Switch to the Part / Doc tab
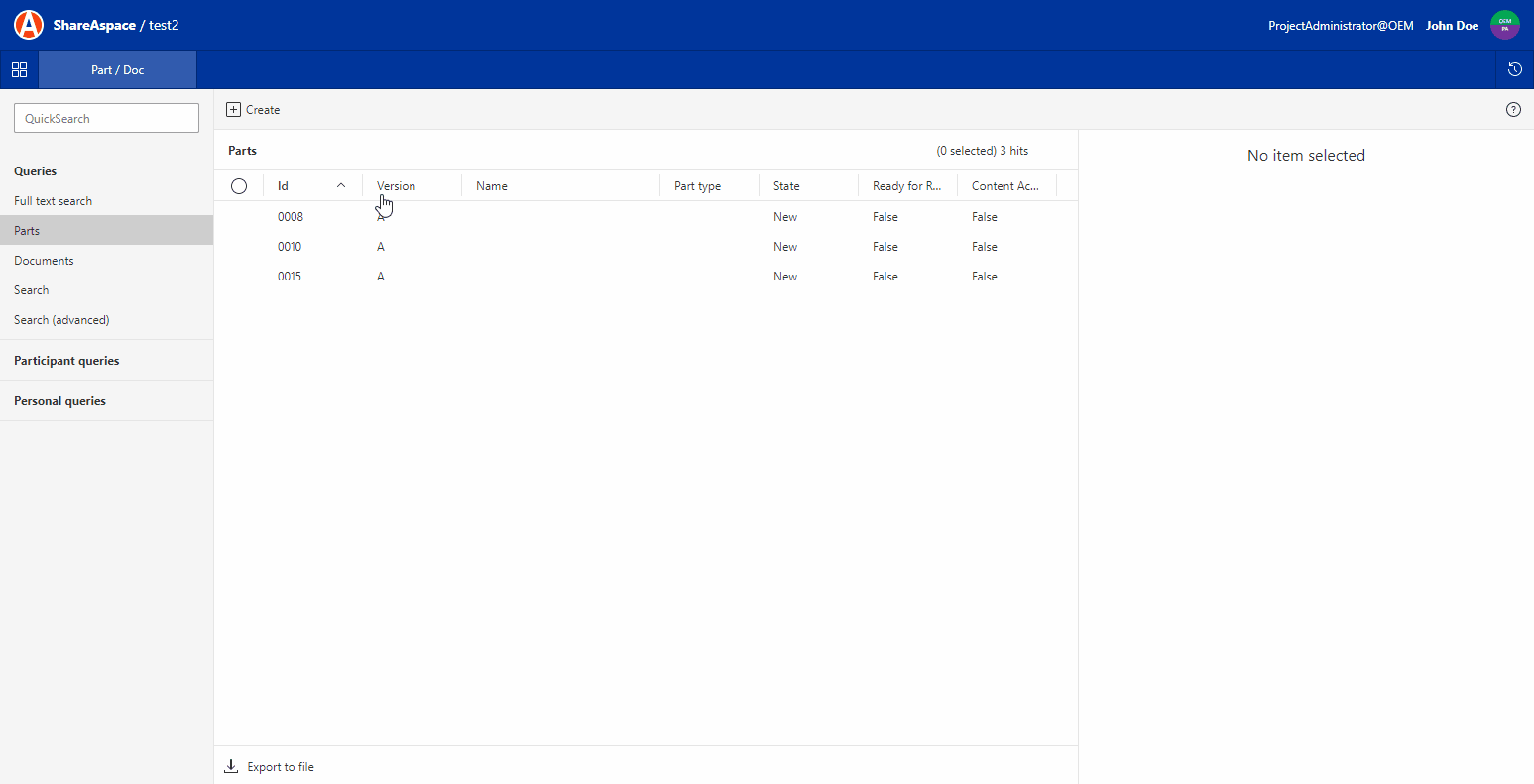This screenshot has width=1534, height=784. pyautogui.click(x=117, y=69)
